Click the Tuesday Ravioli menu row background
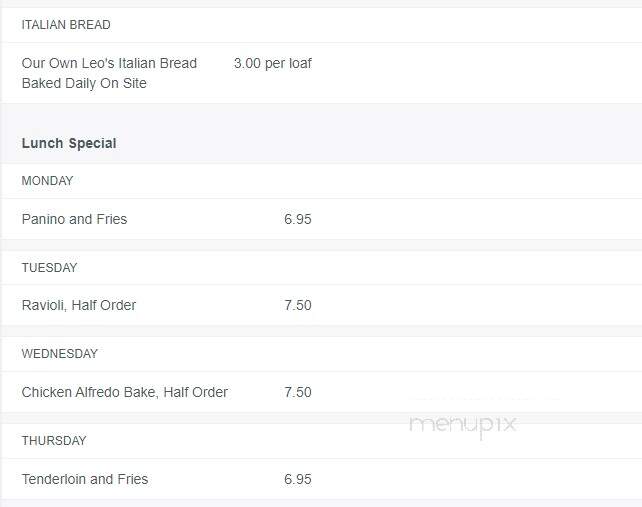The width and height of the screenshot is (642, 507). point(321,305)
